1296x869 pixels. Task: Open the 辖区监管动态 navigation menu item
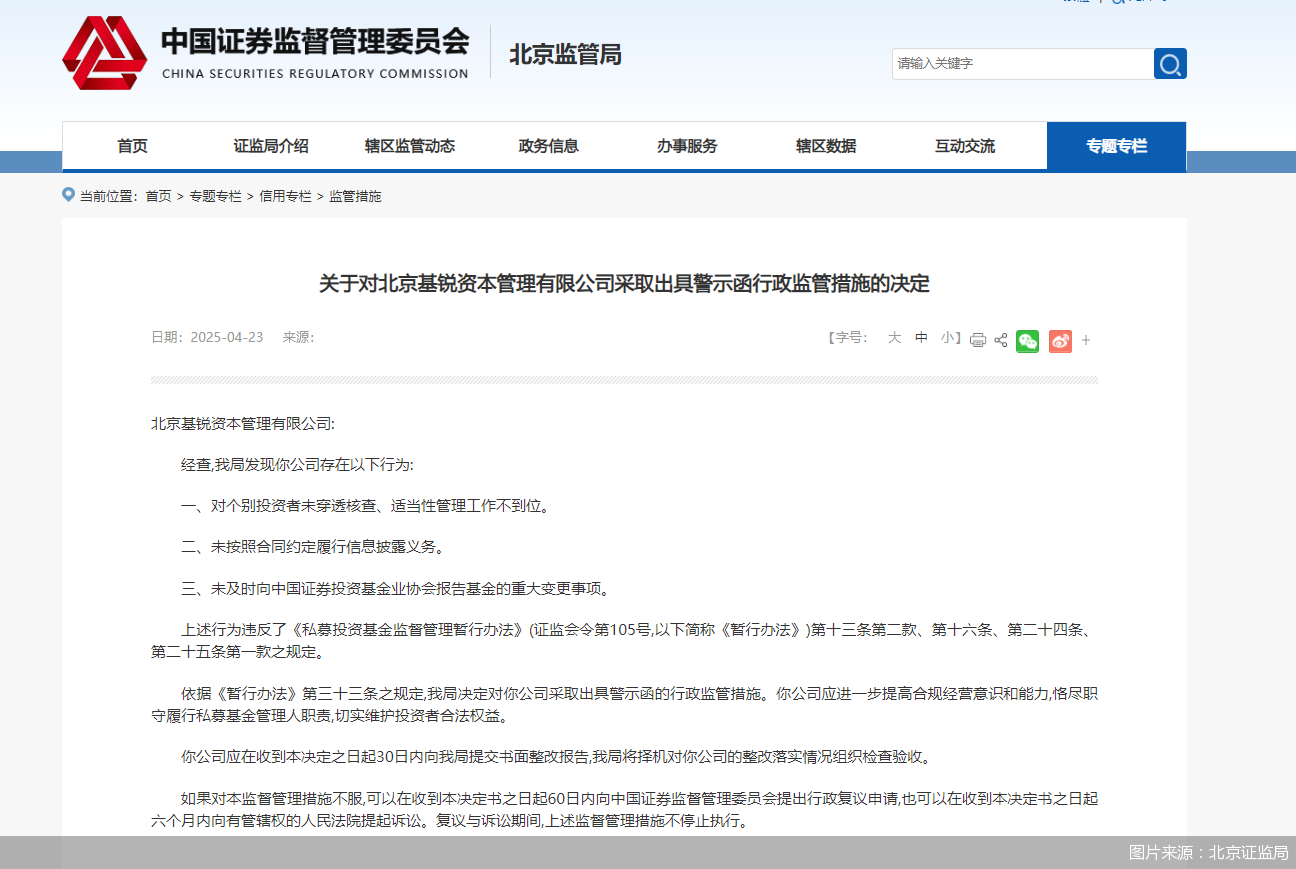[412, 146]
